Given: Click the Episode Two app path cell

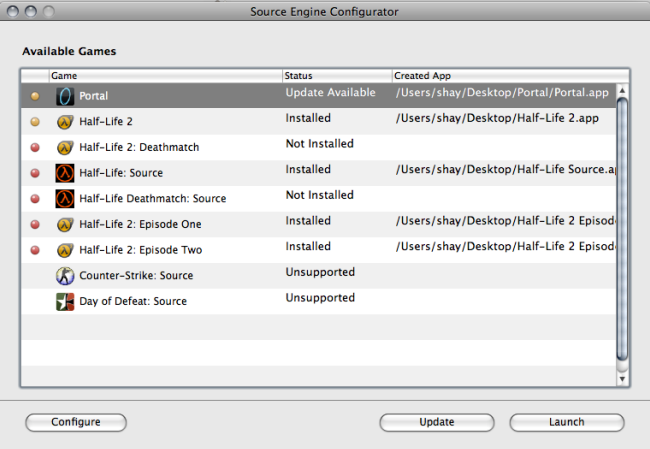Looking at the screenshot, I should point(506,247).
